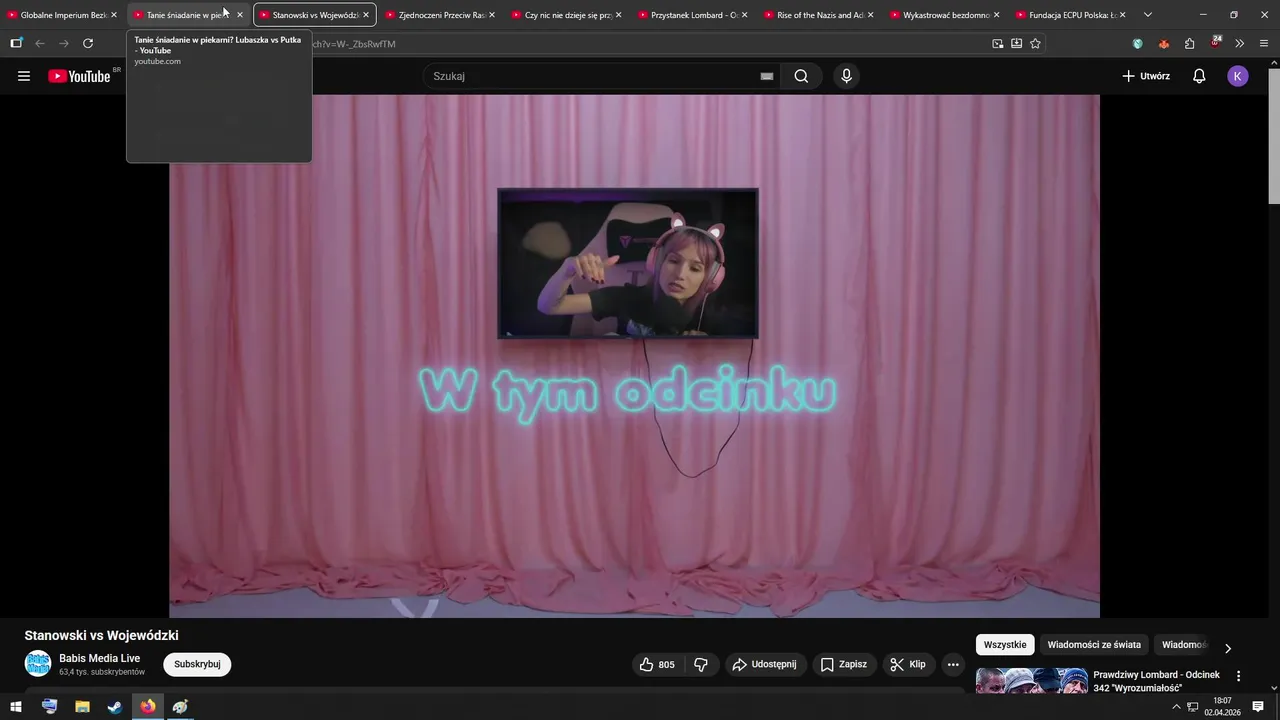The height and width of the screenshot is (720, 1280).
Task: Click the video player area
Action: (x=634, y=356)
